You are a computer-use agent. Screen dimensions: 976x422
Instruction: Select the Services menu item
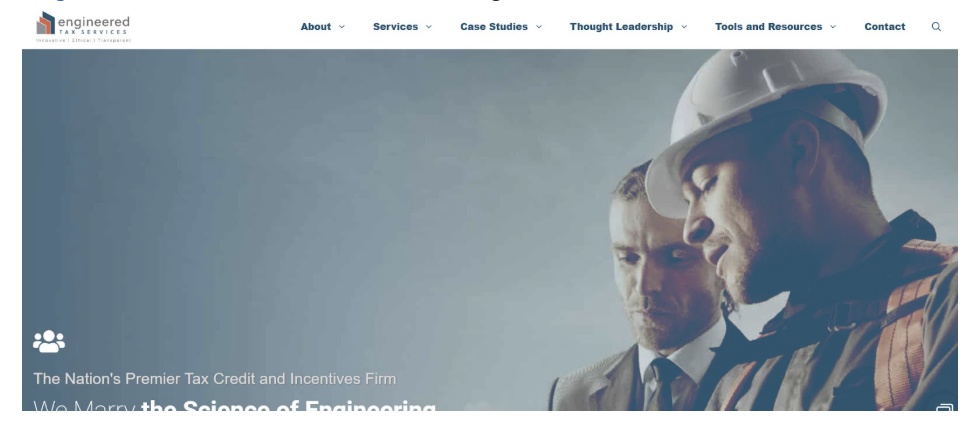pyautogui.click(x=395, y=27)
